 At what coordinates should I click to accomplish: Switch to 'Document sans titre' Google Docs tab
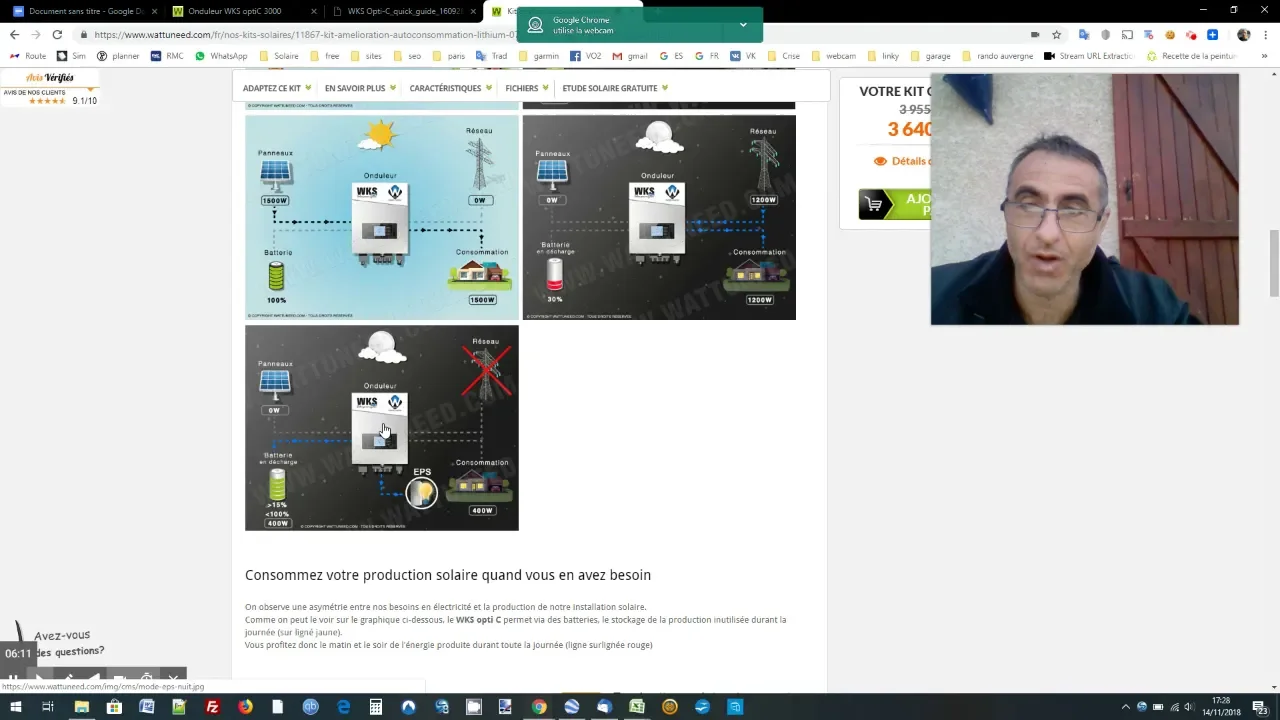[78, 11]
